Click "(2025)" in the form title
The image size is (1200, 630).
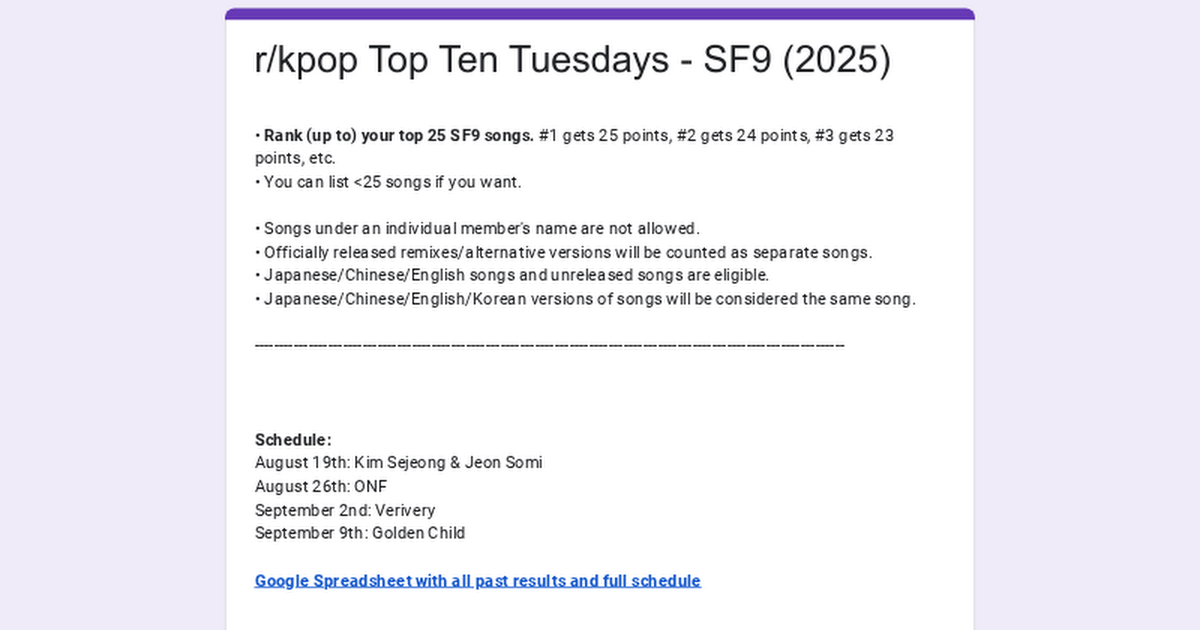coord(834,61)
